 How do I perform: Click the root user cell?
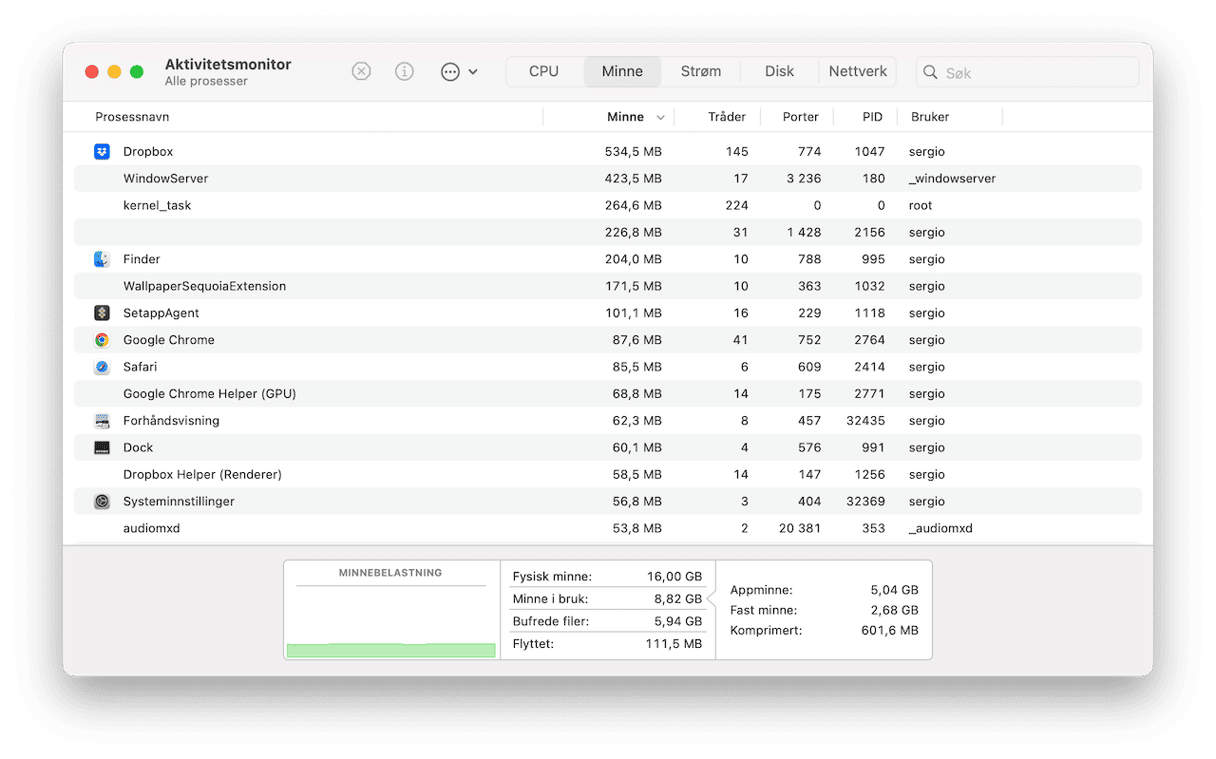tap(920, 206)
